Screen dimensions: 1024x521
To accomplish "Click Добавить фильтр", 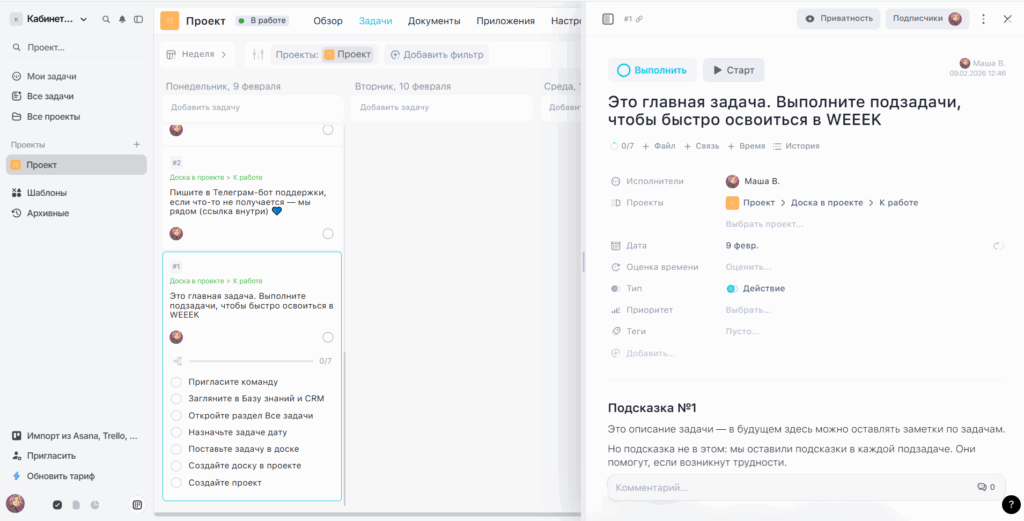I will tap(436, 55).
